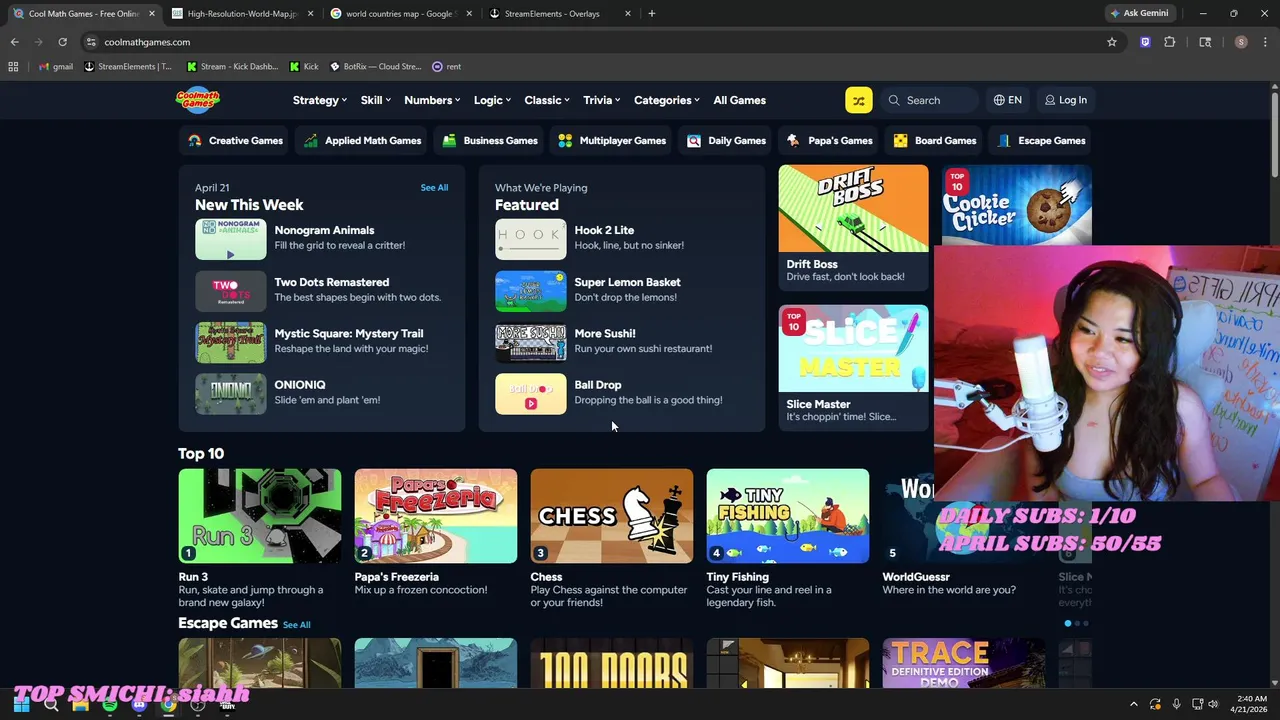Open Spotify from the taskbar

click(109, 704)
